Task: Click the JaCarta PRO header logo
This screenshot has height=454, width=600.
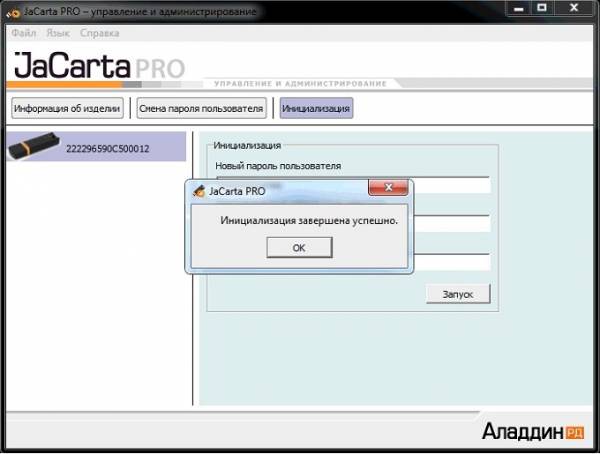Action: 99,66
